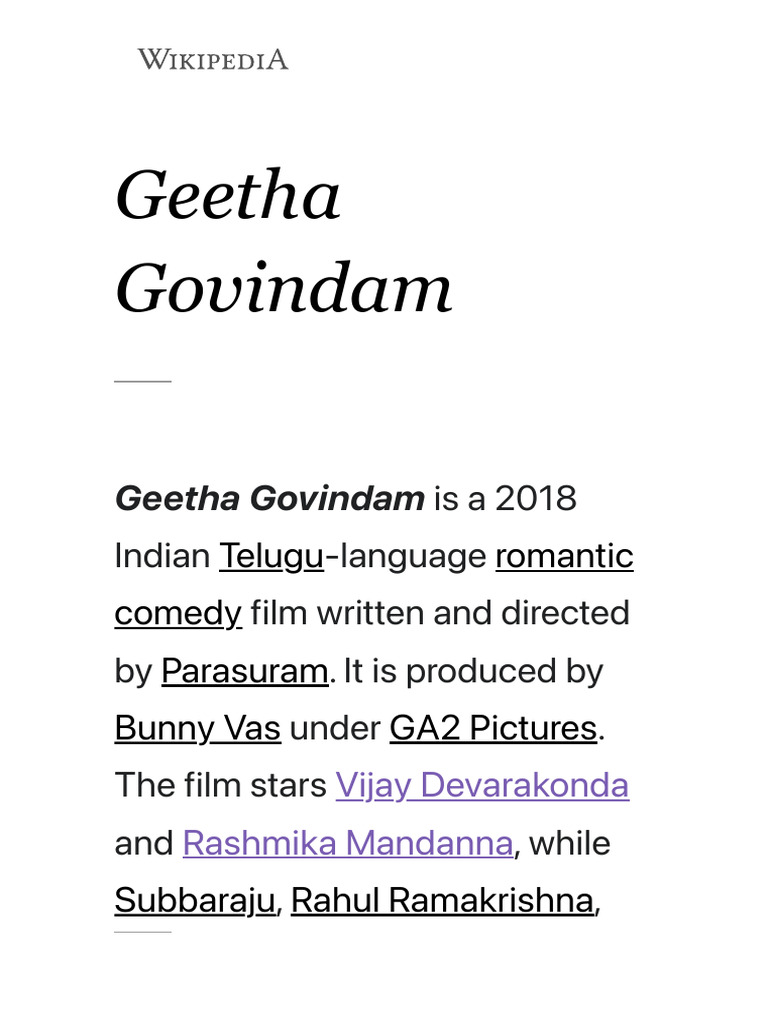Screen dimensions: 768x1024
Task: Open the Parasuram director link
Action: [244, 671]
